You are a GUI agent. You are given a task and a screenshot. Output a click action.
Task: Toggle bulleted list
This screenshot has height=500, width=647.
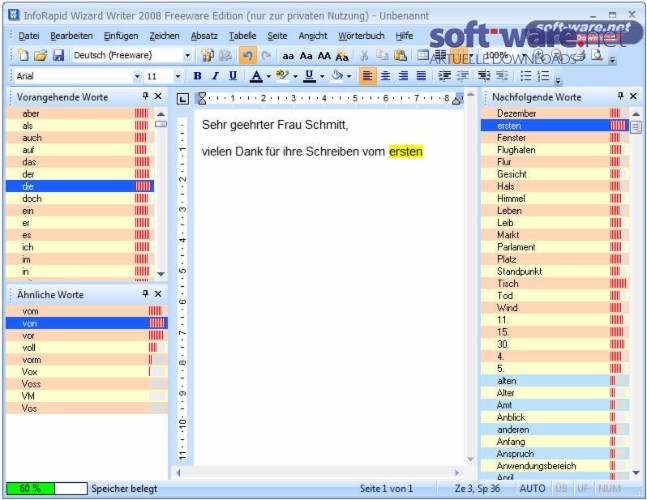[525, 76]
